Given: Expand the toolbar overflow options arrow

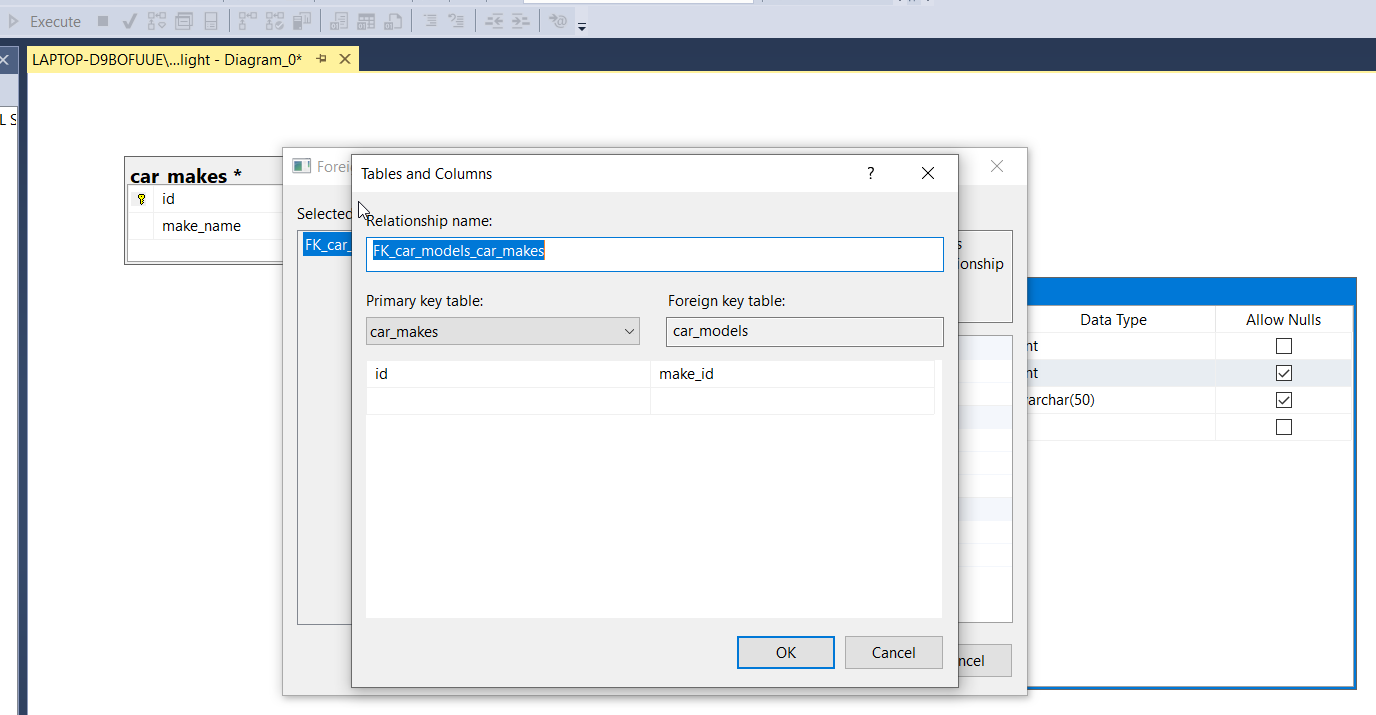Looking at the screenshot, I should [x=582, y=26].
